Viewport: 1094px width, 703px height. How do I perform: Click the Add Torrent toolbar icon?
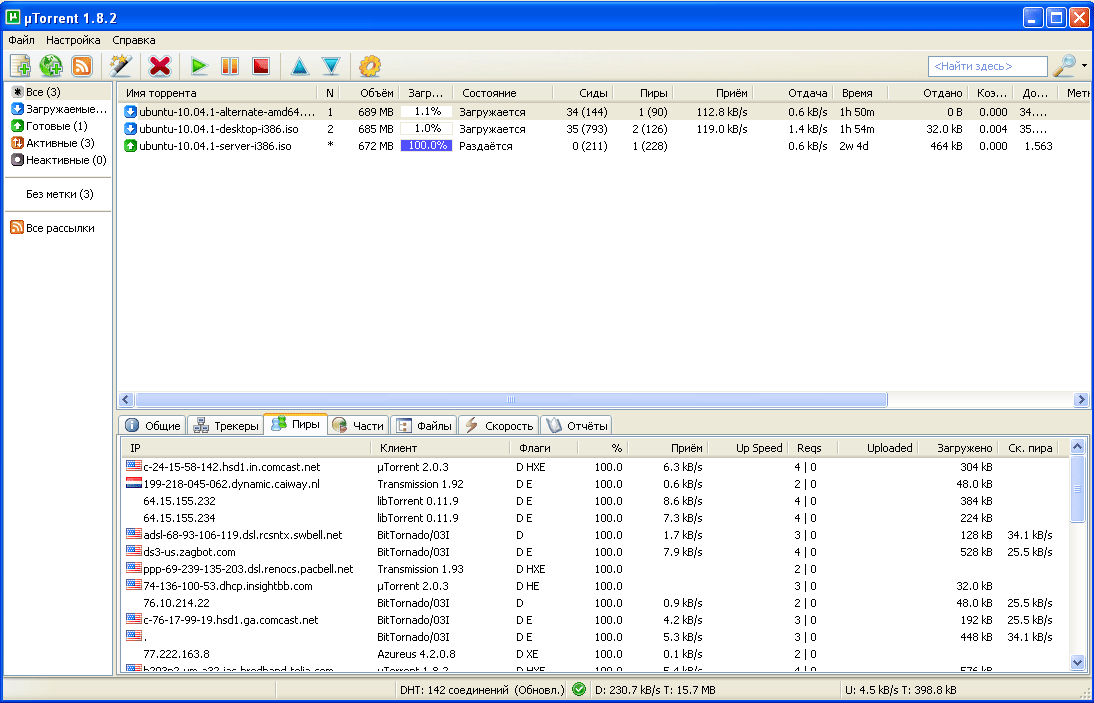click(x=21, y=66)
